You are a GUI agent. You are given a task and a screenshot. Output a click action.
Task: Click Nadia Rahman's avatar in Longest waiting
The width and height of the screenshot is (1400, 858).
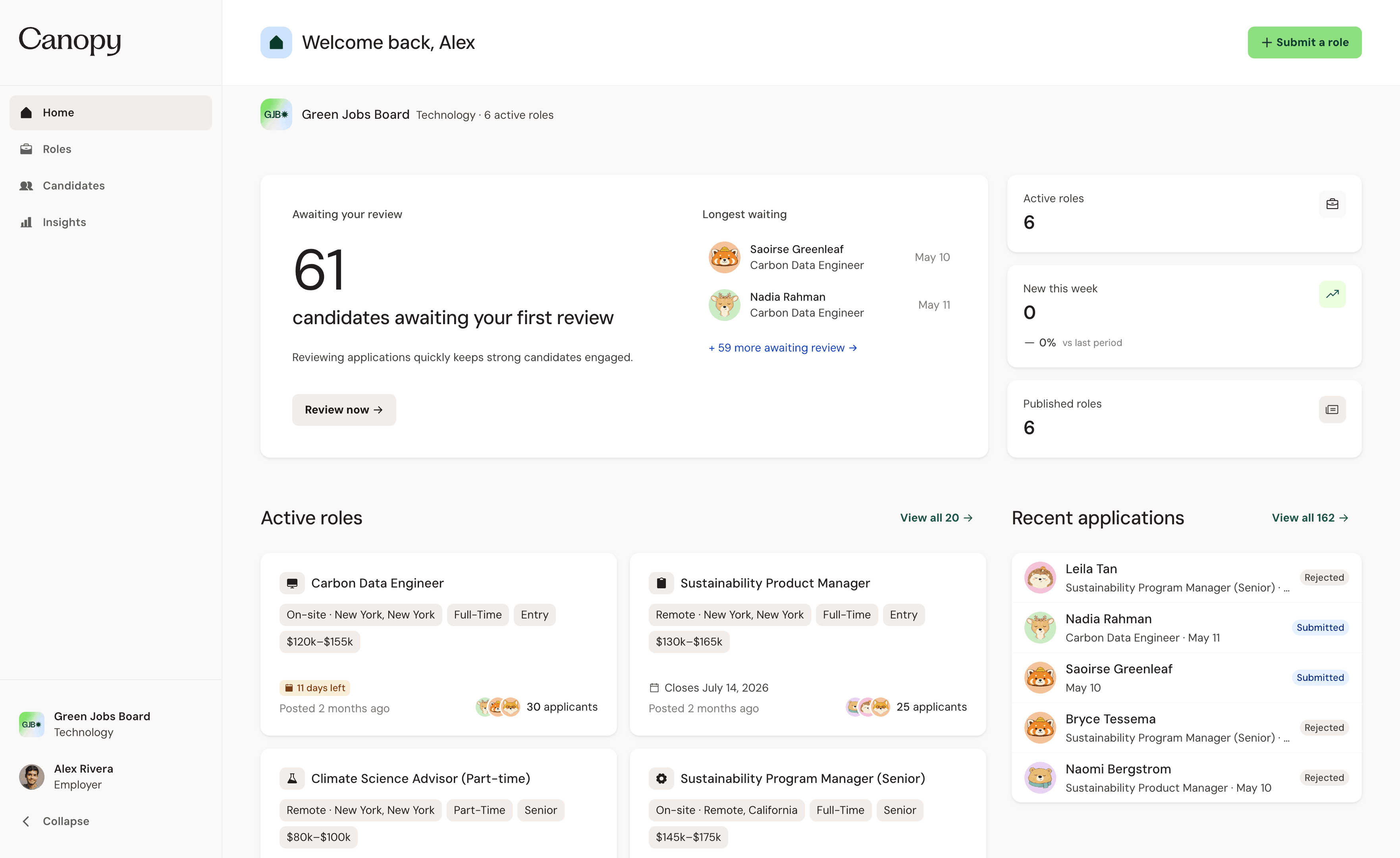tap(724, 305)
